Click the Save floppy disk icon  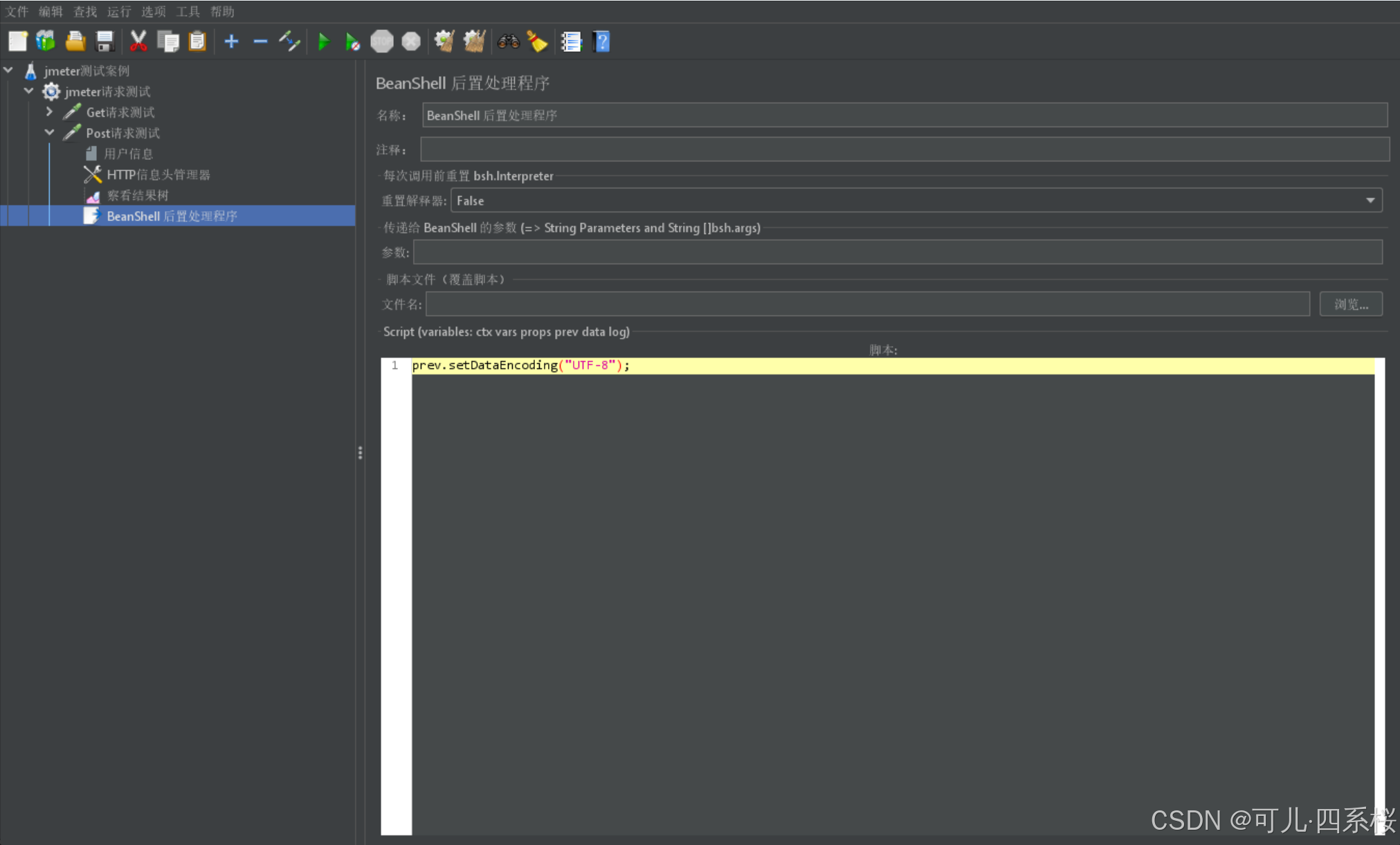tap(104, 42)
